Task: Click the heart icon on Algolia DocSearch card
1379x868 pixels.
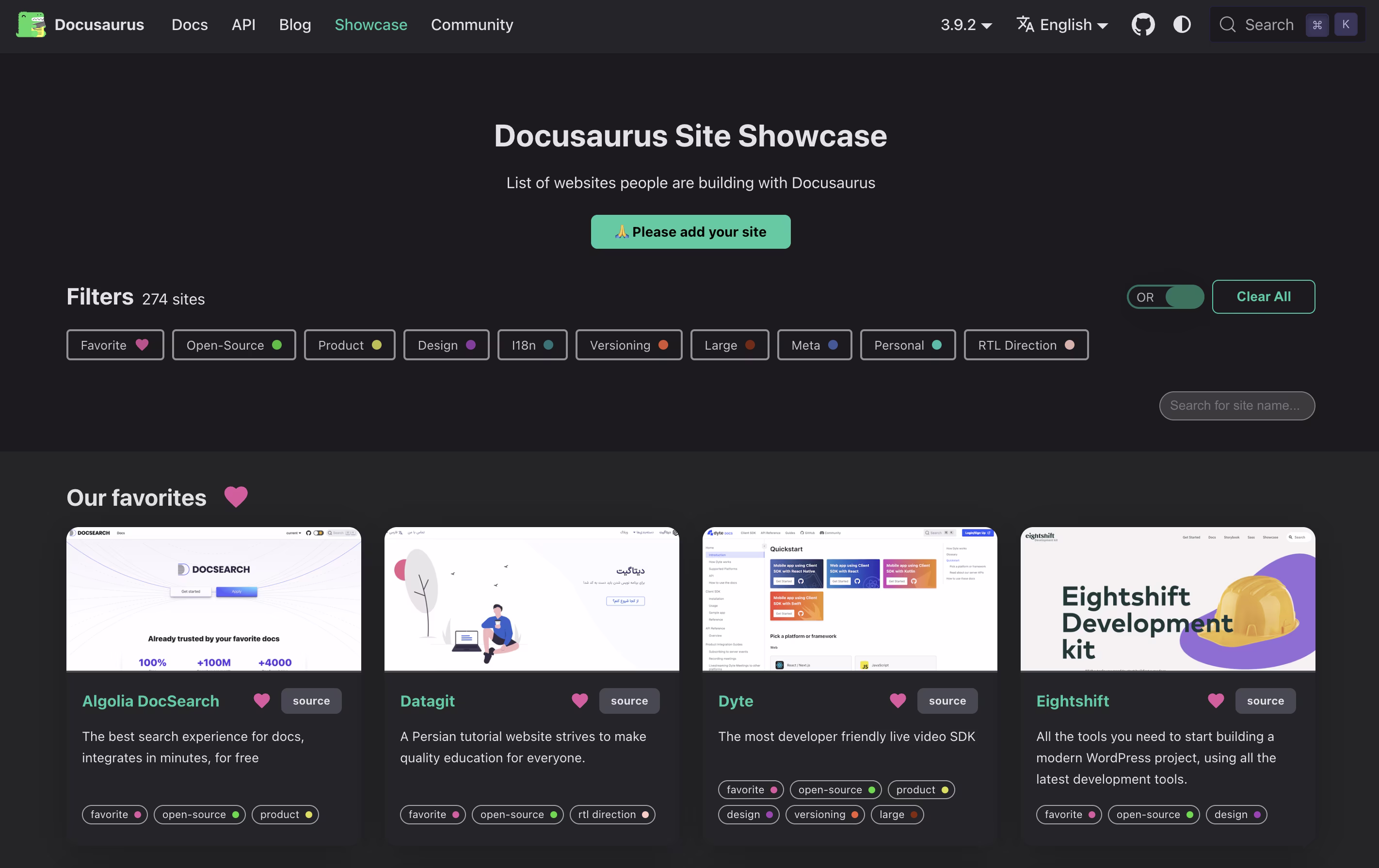Action: click(x=261, y=701)
